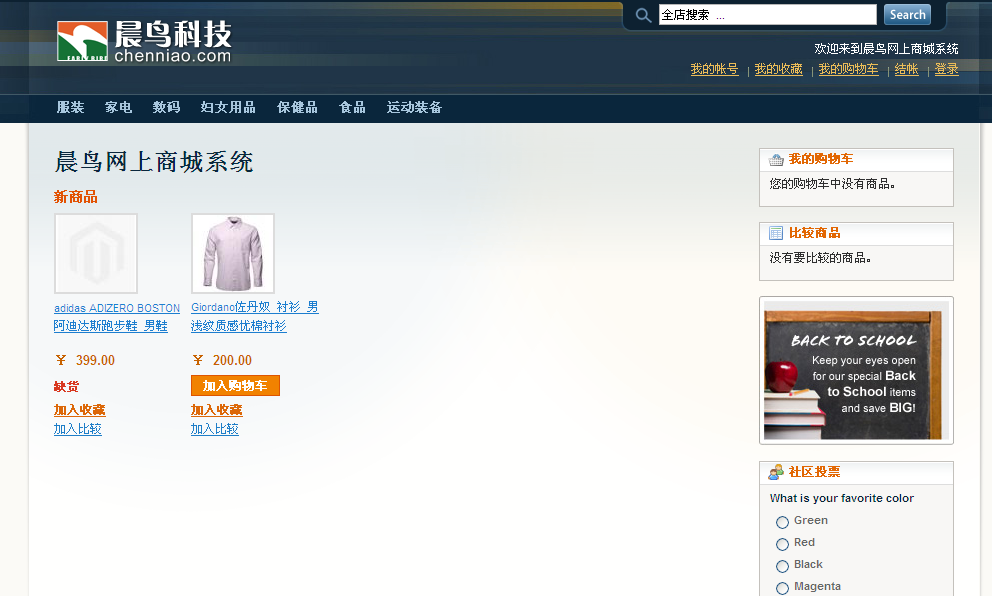Click the magnifying glass search icon

coord(643,15)
